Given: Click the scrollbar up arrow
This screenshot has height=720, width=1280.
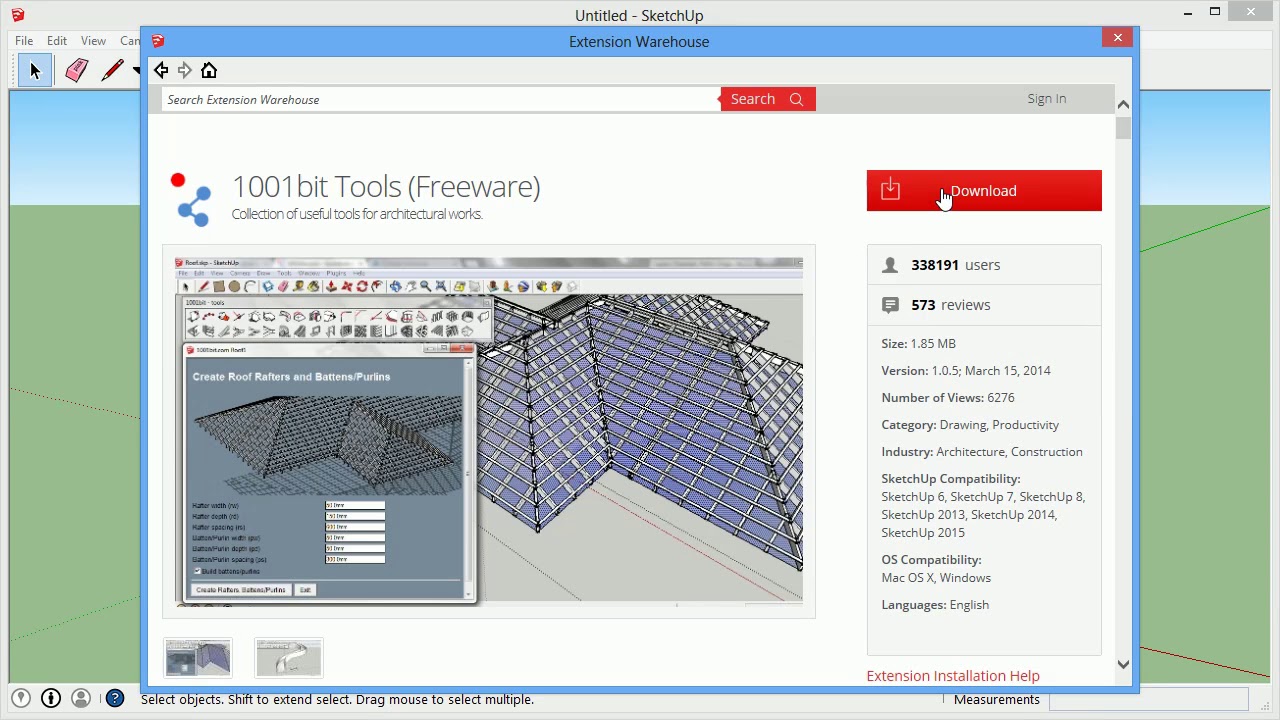Looking at the screenshot, I should (x=1123, y=105).
